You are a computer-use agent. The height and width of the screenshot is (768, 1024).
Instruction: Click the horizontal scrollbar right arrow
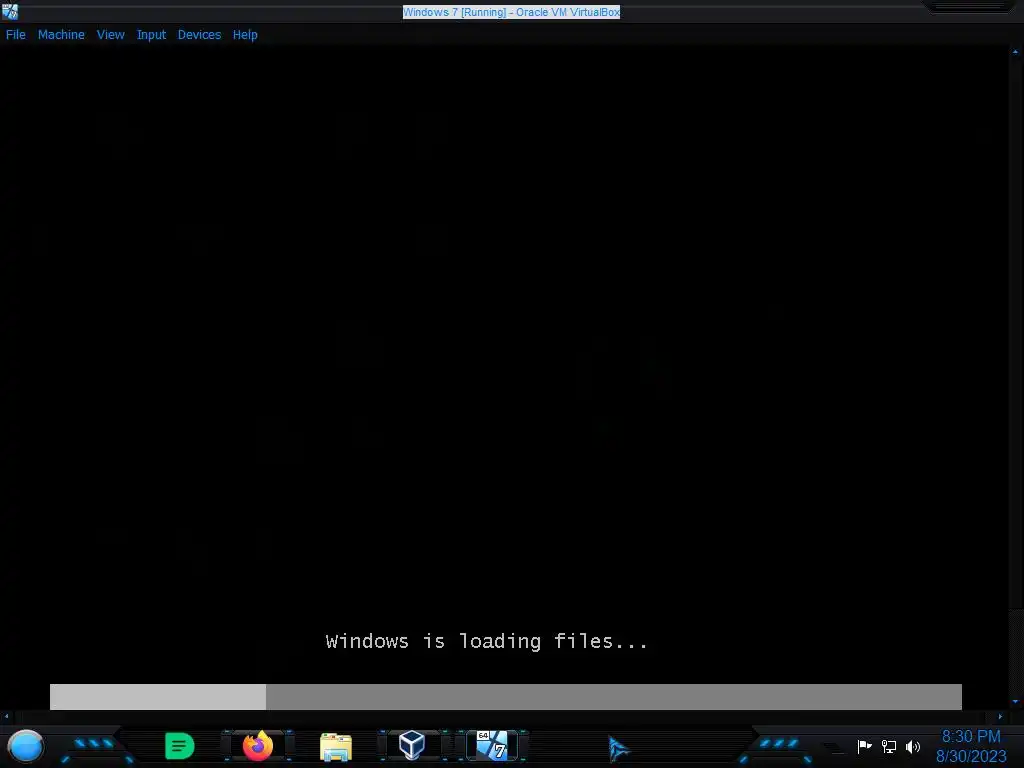[x=1000, y=716]
